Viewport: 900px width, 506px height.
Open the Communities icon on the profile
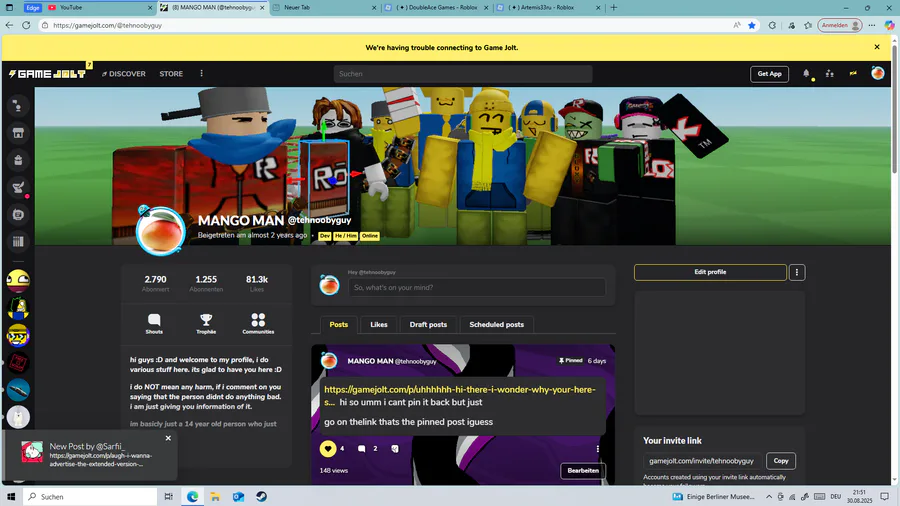[258, 324]
